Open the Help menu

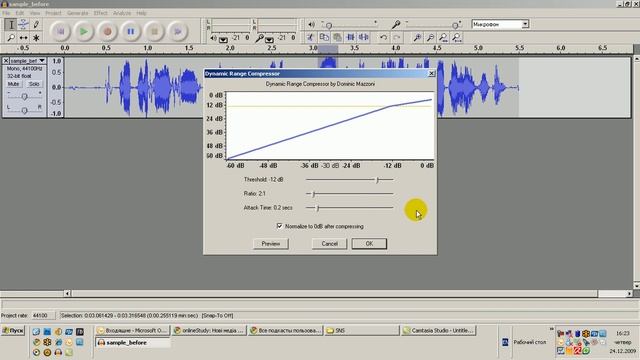click(141, 13)
